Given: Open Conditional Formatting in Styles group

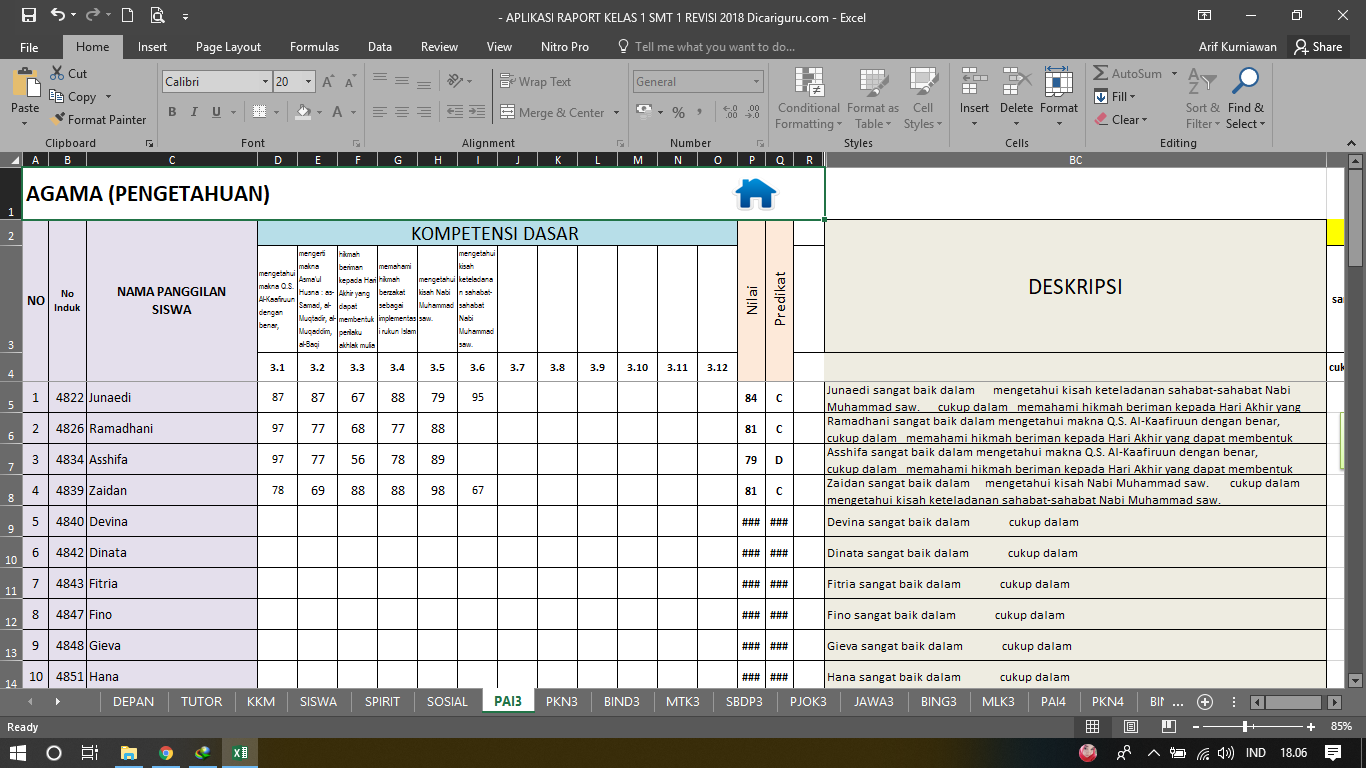Looking at the screenshot, I should (808, 99).
